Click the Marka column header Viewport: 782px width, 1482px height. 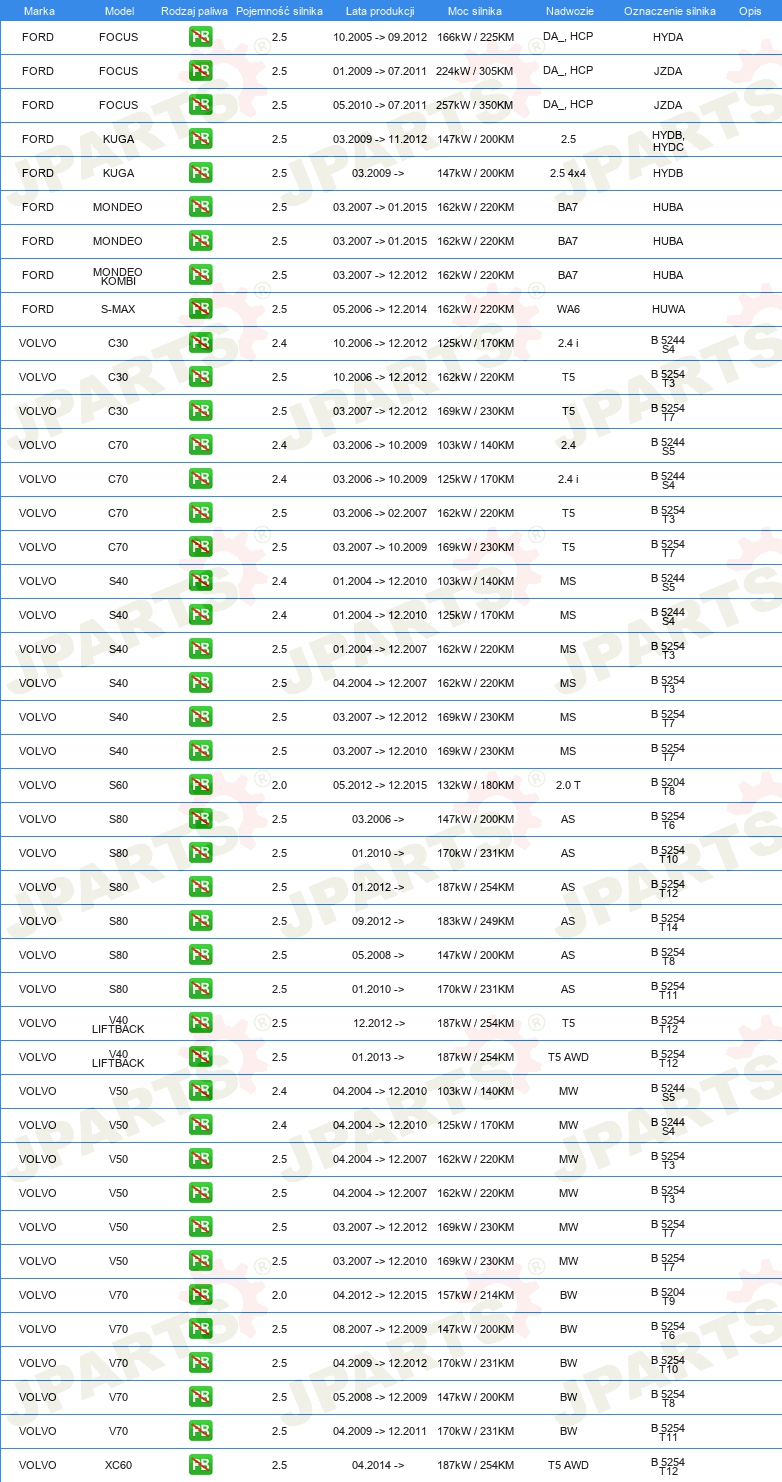coord(39,11)
